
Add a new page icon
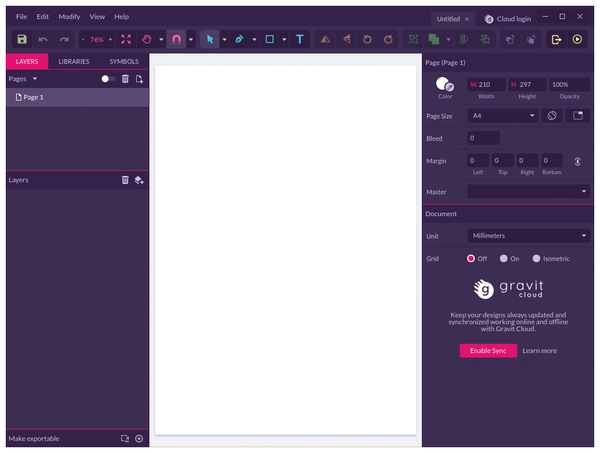click(139, 79)
